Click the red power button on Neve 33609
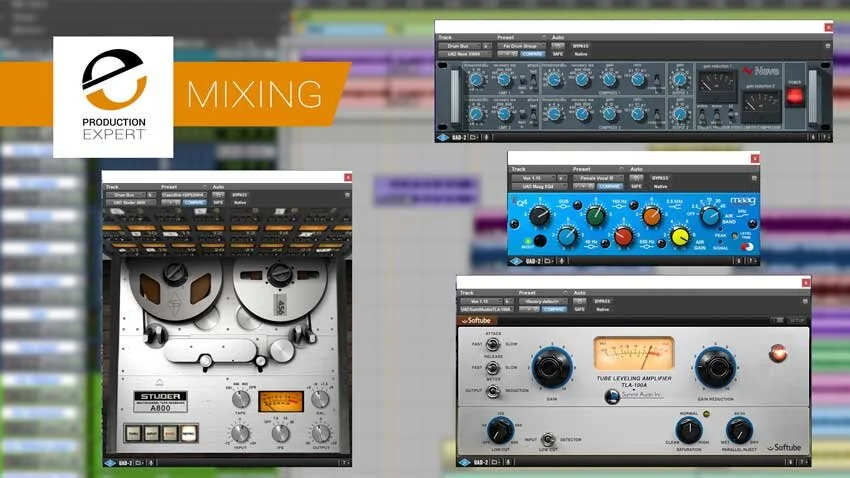850x478 pixels. click(795, 96)
